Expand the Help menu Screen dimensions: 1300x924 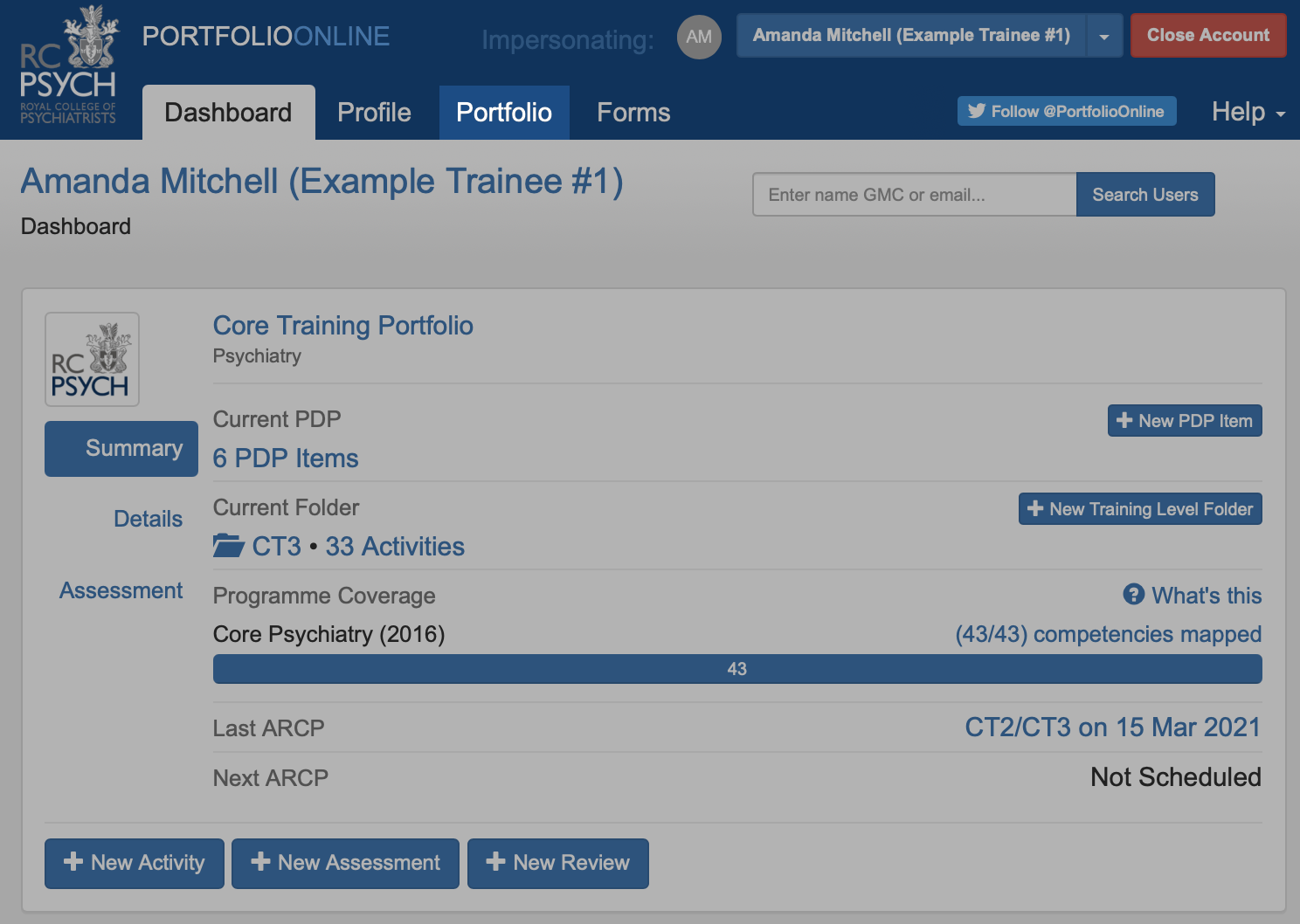[x=1248, y=112]
